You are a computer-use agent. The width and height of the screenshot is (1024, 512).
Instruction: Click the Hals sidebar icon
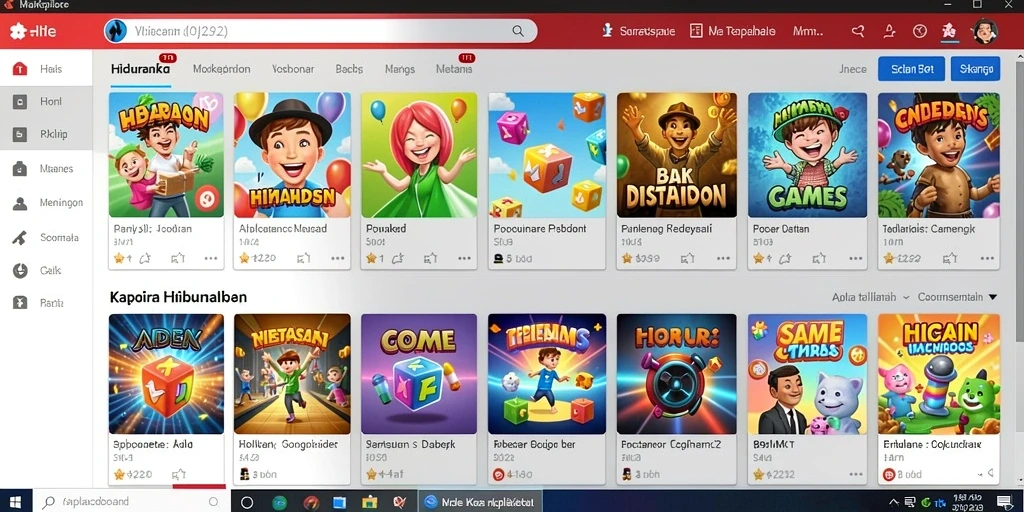pos(20,69)
